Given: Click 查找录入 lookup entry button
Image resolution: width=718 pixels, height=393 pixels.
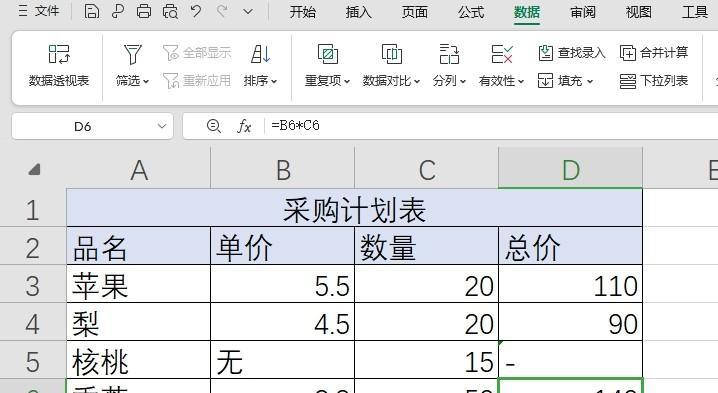Looking at the screenshot, I should pyautogui.click(x=571, y=53).
